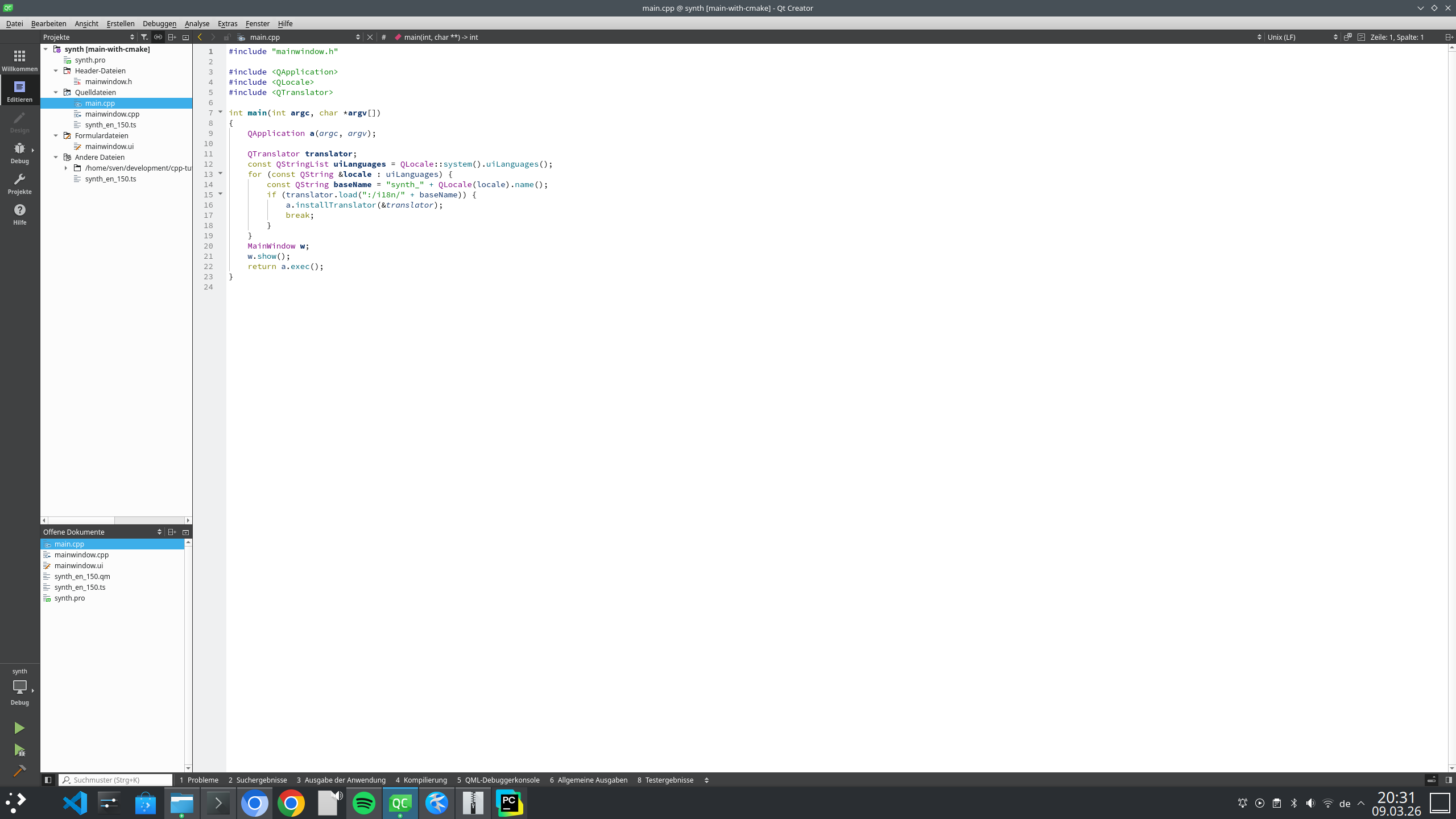Switch to the Kompilierung output tab
This screenshot has width=1456, height=819.
pyautogui.click(x=421, y=780)
